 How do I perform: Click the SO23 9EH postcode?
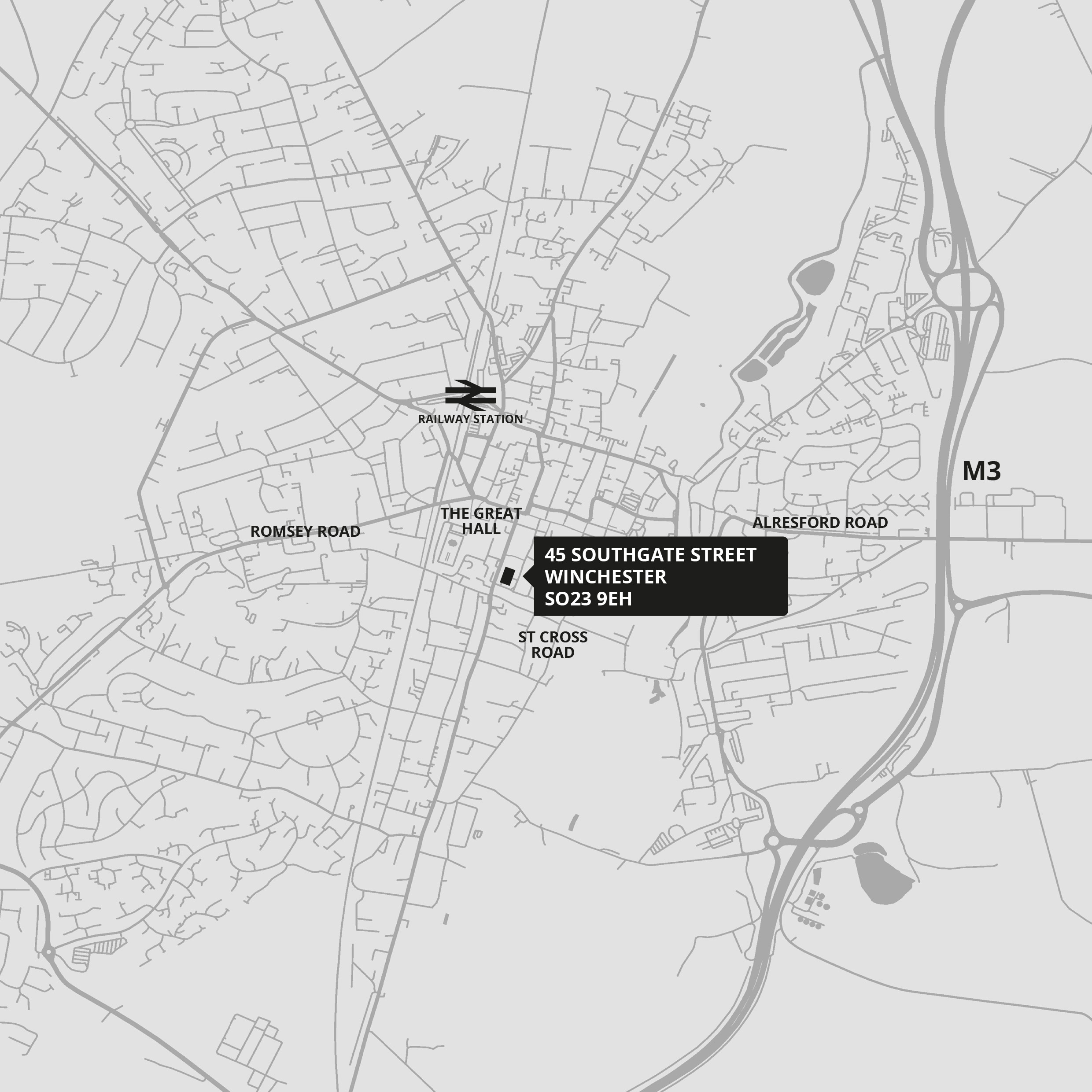(x=588, y=599)
